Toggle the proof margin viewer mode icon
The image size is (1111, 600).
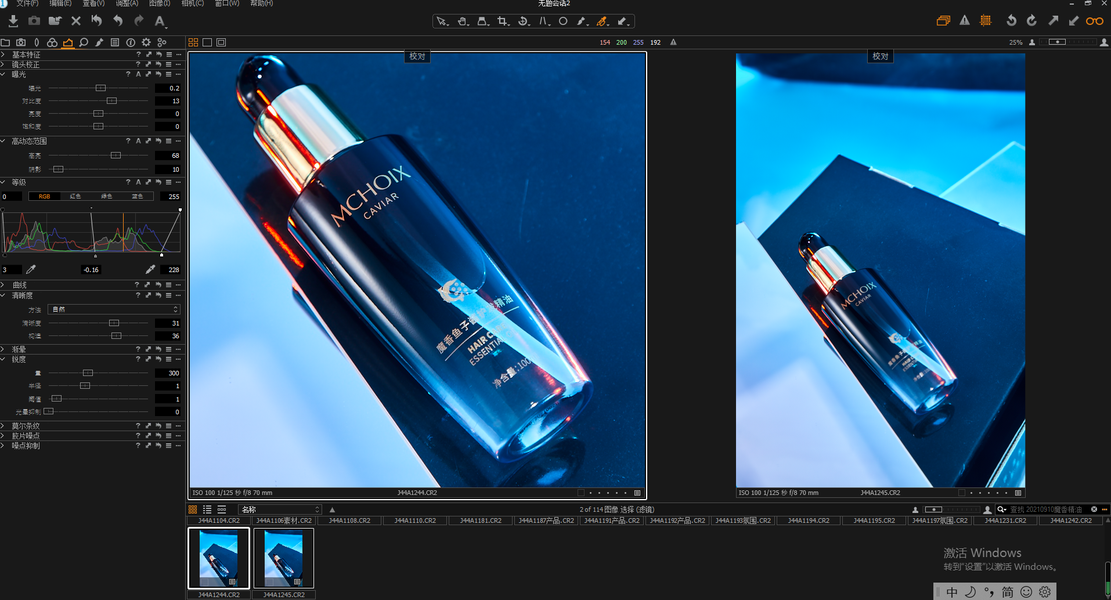coord(221,43)
